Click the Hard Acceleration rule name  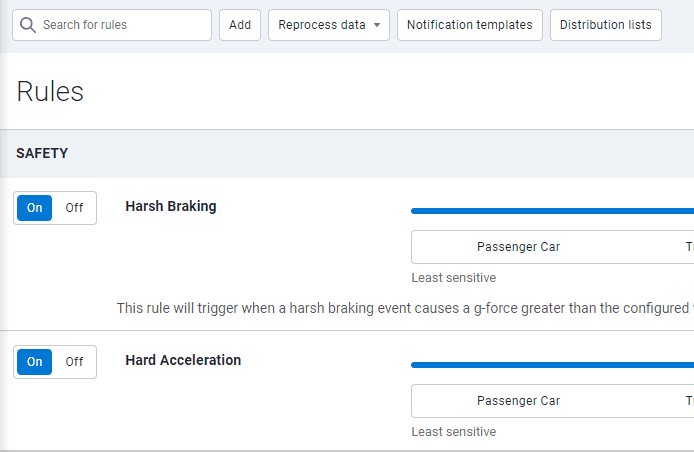pyautogui.click(x=183, y=360)
